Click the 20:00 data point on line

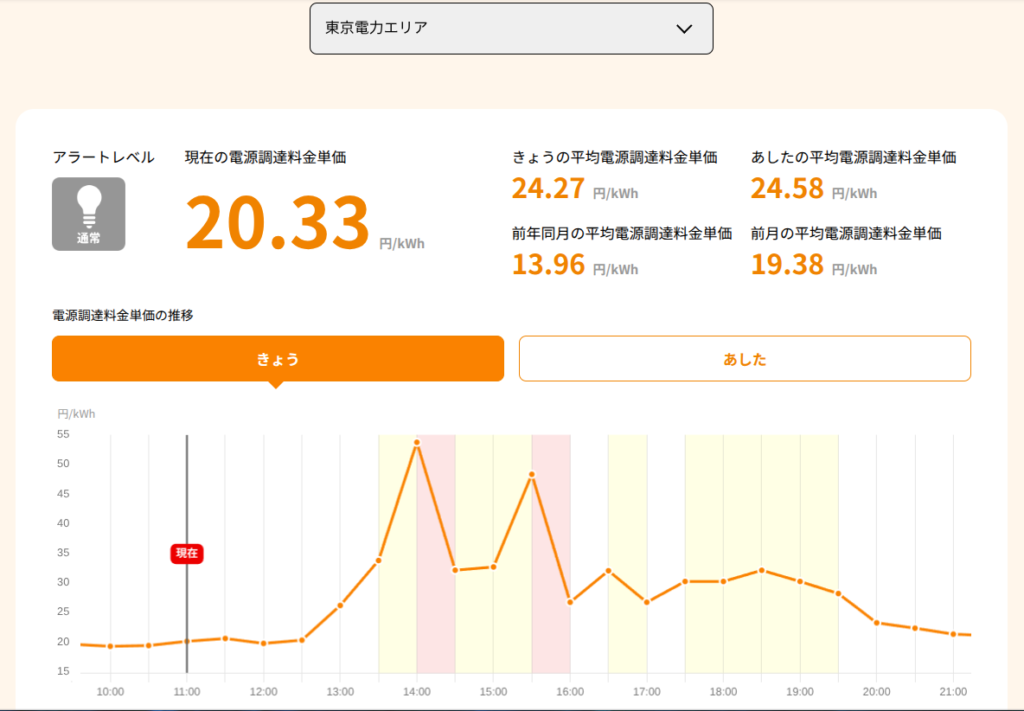click(876, 623)
